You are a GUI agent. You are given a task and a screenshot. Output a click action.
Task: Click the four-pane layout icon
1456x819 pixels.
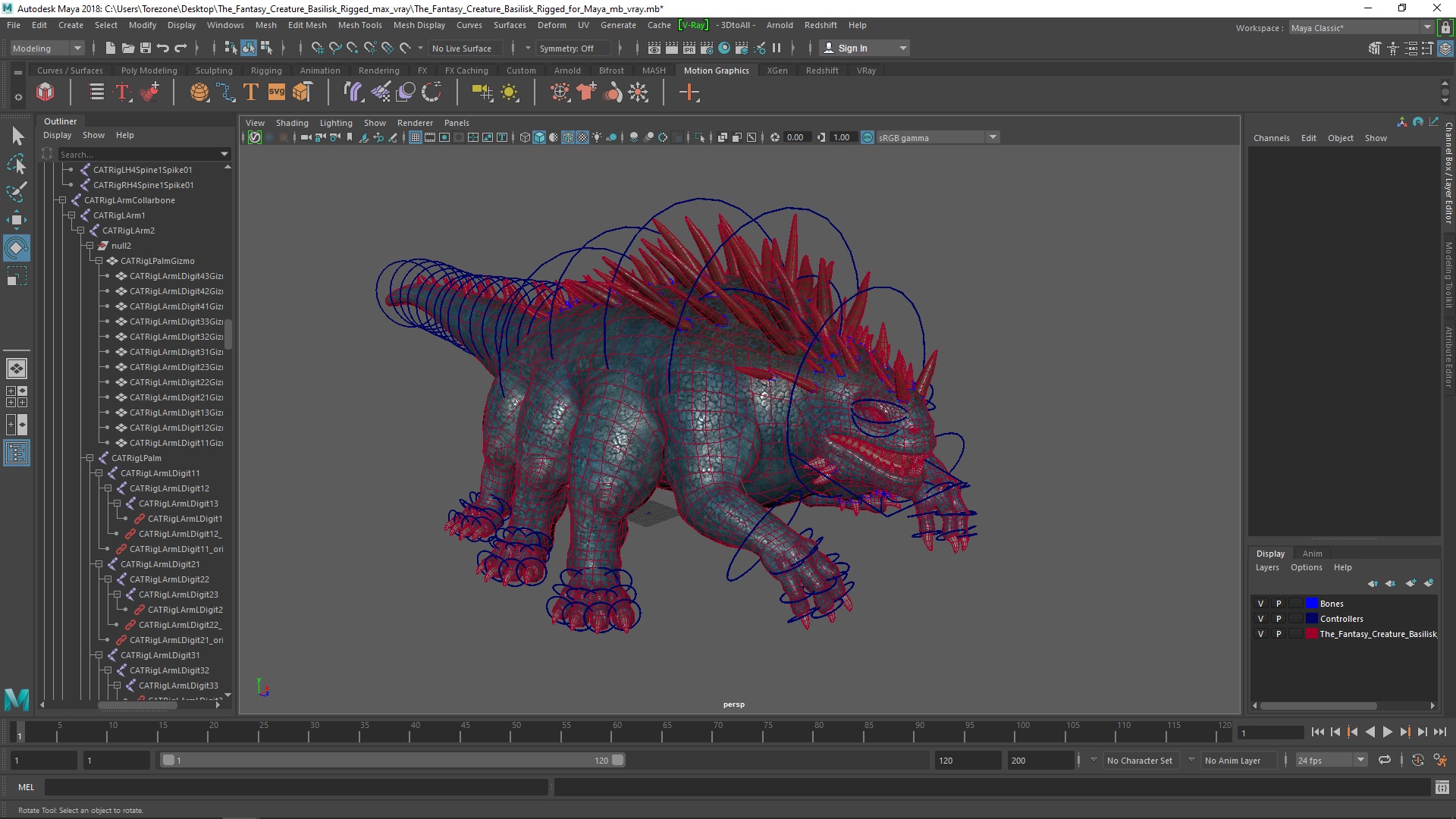coord(17,397)
